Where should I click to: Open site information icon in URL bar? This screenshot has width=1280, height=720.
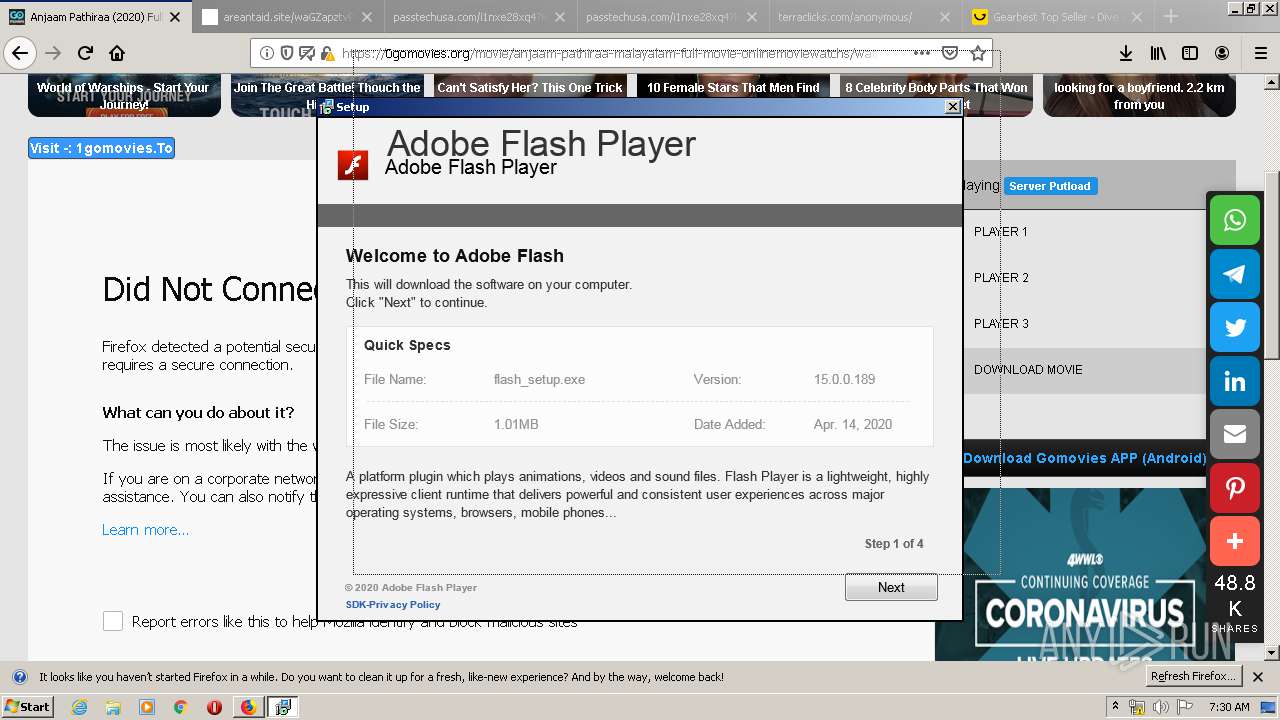(267, 53)
